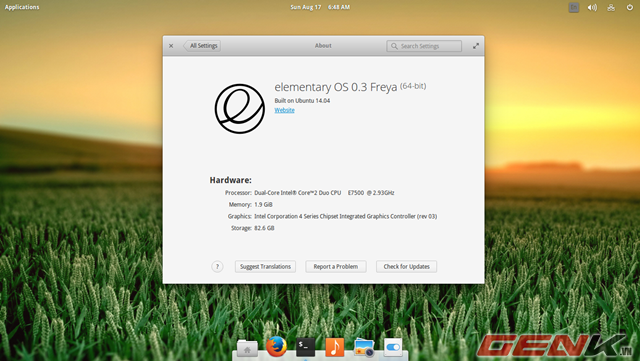The image size is (640, 361).
Task: Open the Website link
Action: [x=284, y=110]
